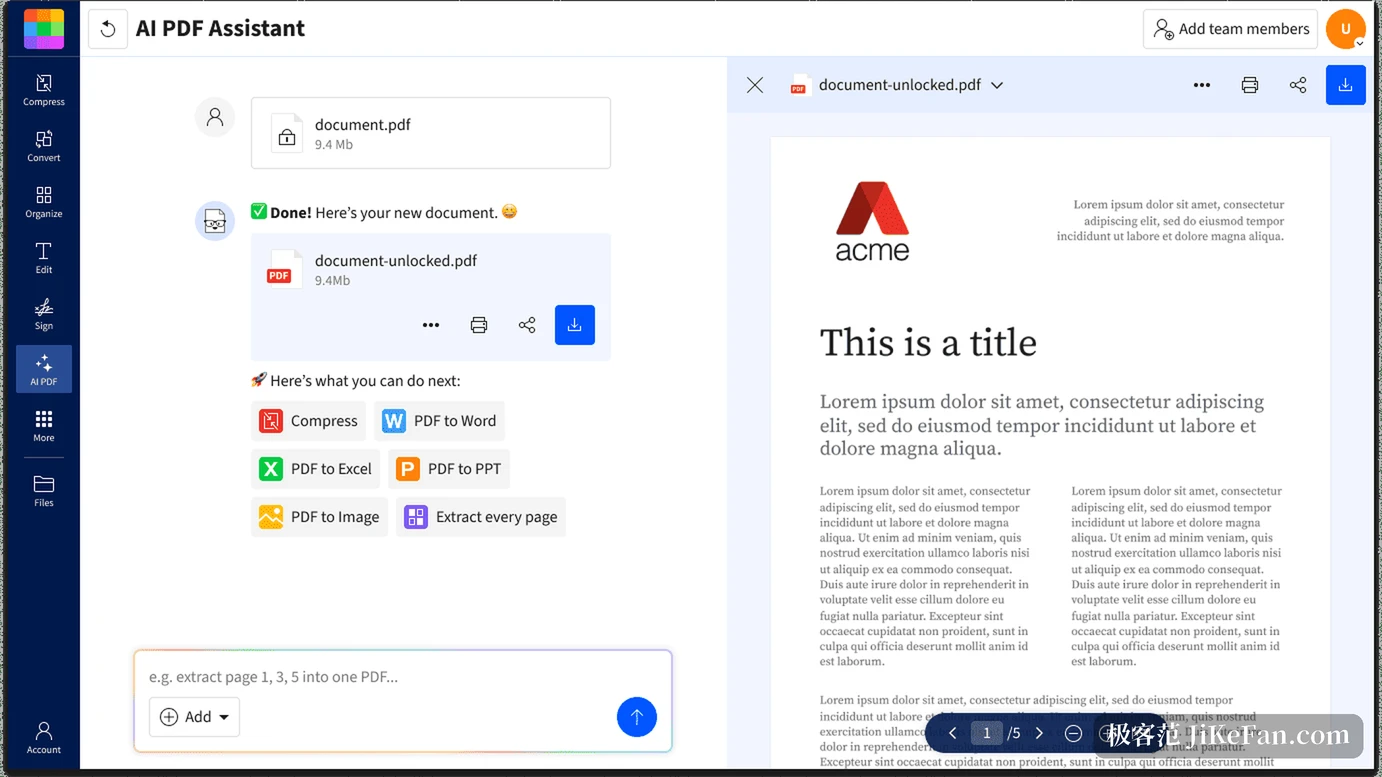Open the Convert tool in sidebar
Viewport: 1382px width, 777px height.
[x=44, y=146]
